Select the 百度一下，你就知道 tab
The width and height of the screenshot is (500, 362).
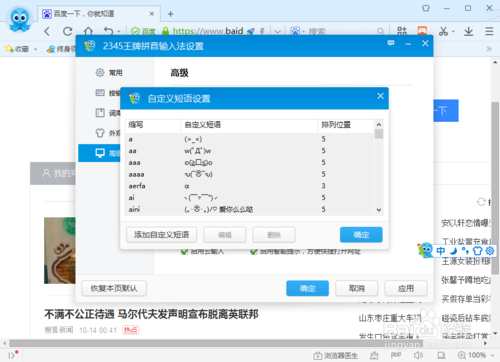pyautogui.click(x=98, y=14)
